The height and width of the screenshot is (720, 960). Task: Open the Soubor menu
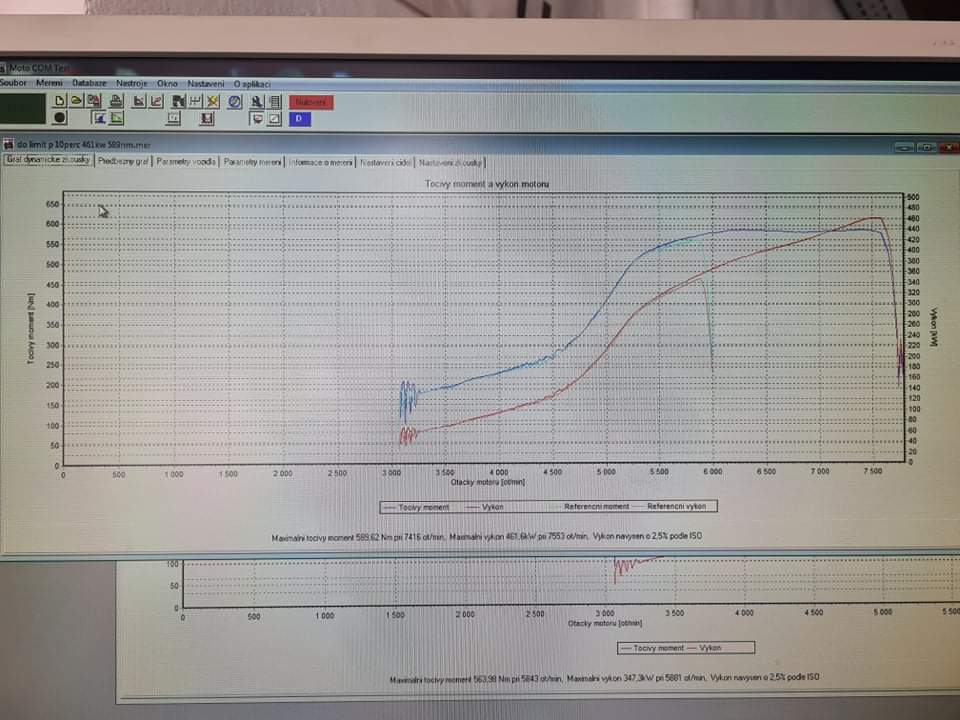pyautogui.click(x=13, y=83)
